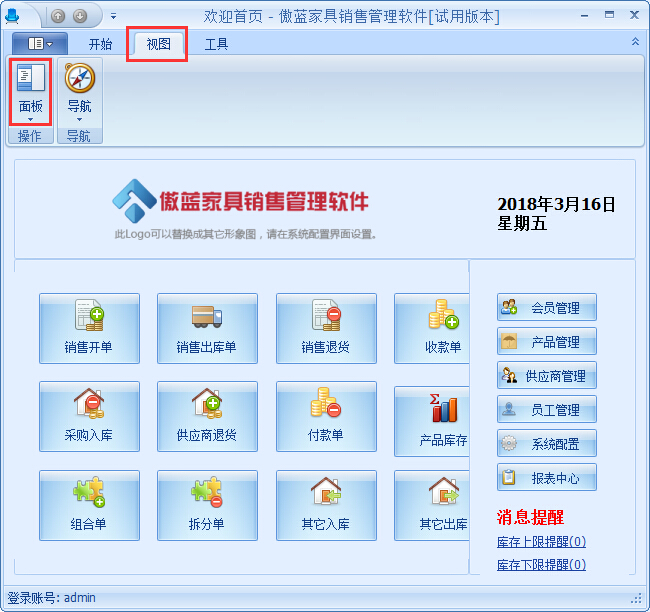Open 供应商管理 supplier management

pyautogui.click(x=547, y=375)
